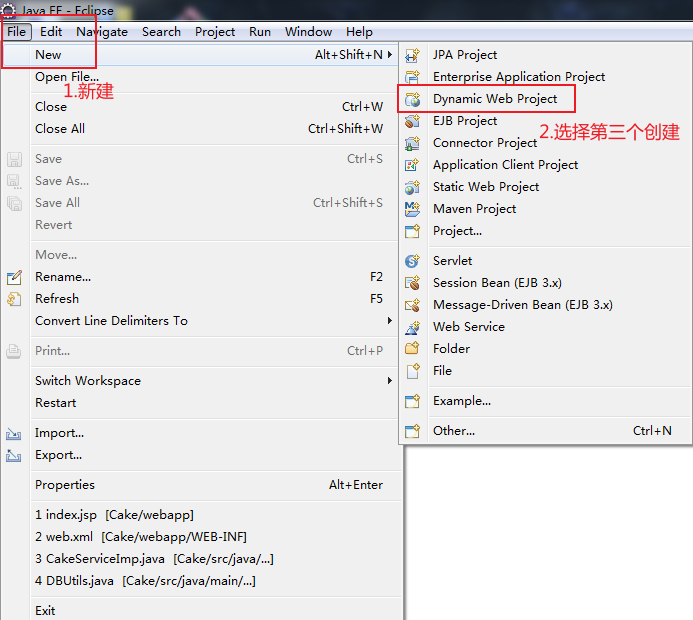Open the Navigate menu
This screenshot has width=693, height=620.
[102, 32]
